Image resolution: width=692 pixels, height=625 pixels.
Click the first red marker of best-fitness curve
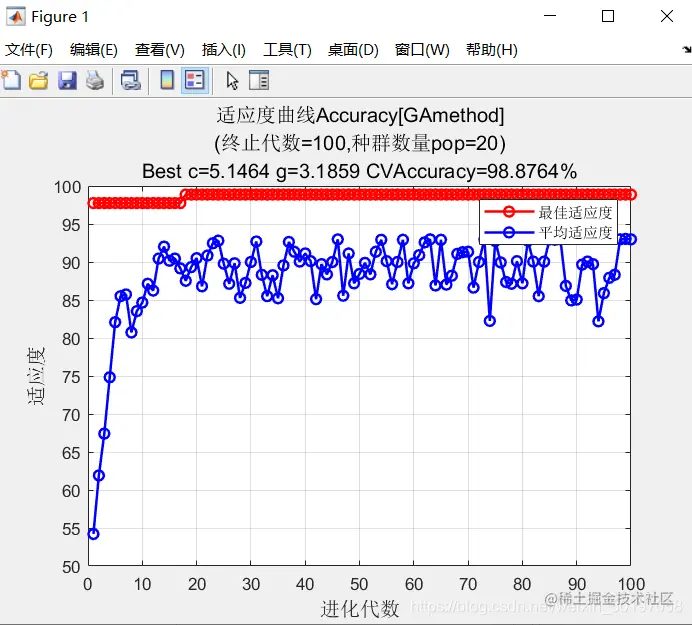tap(93, 203)
